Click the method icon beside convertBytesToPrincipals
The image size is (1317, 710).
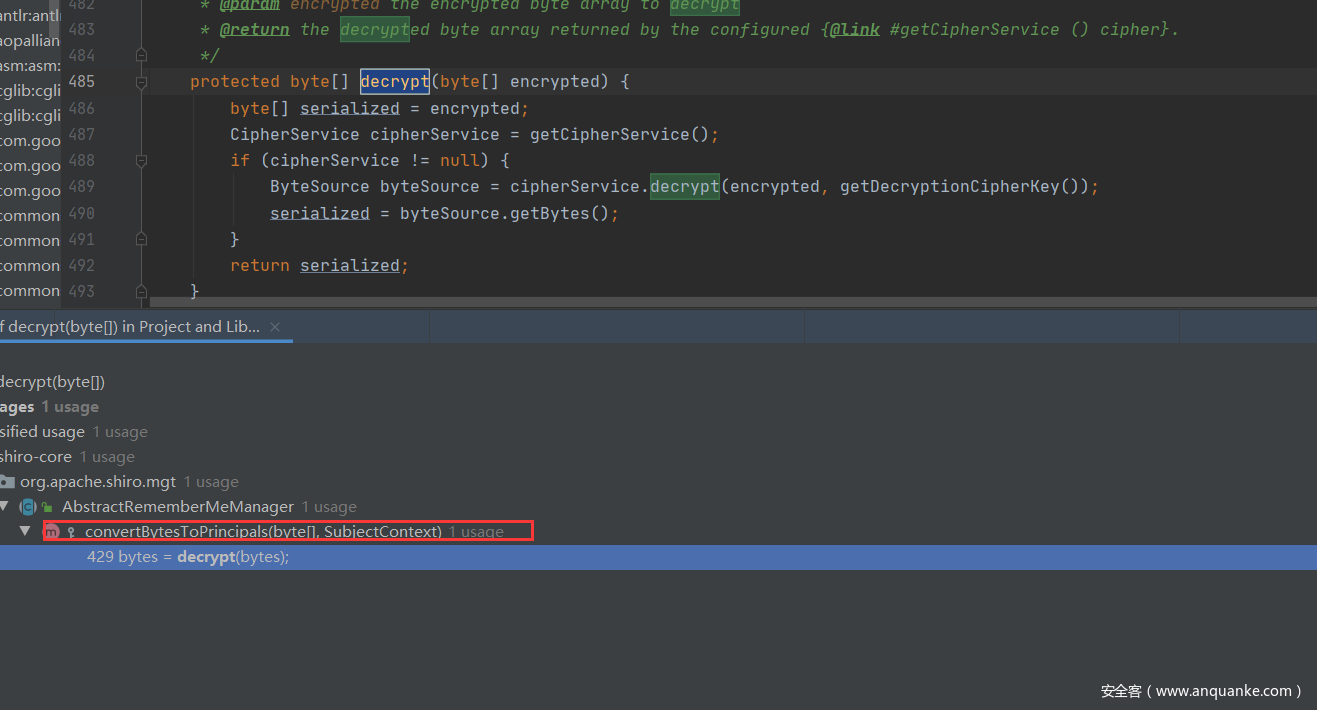pyautogui.click(x=52, y=532)
